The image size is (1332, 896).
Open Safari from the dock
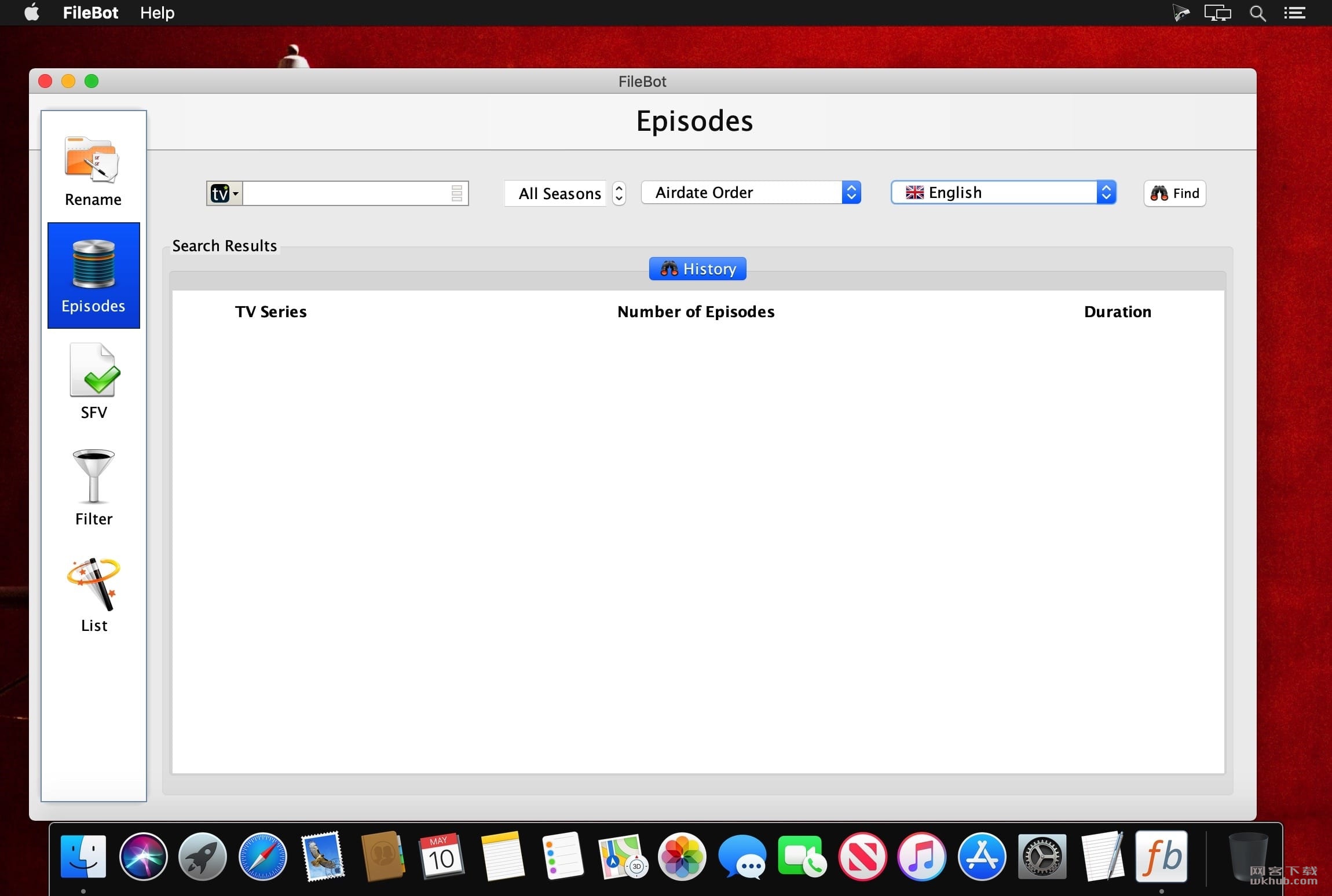[x=262, y=856]
